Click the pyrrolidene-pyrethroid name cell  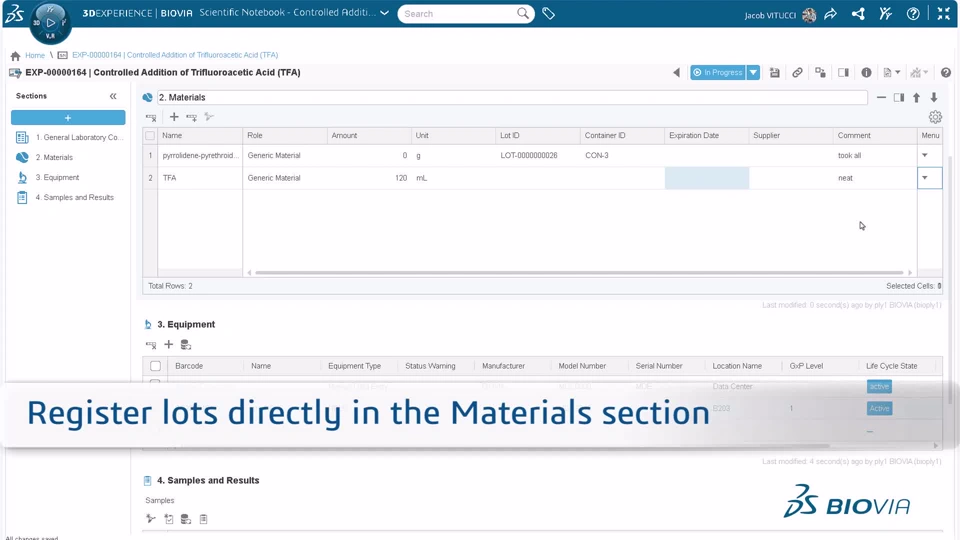(x=200, y=156)
